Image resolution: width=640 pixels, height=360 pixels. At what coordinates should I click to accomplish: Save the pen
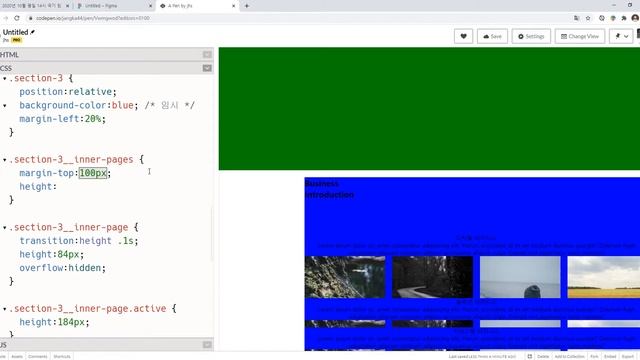click(492, 36)
